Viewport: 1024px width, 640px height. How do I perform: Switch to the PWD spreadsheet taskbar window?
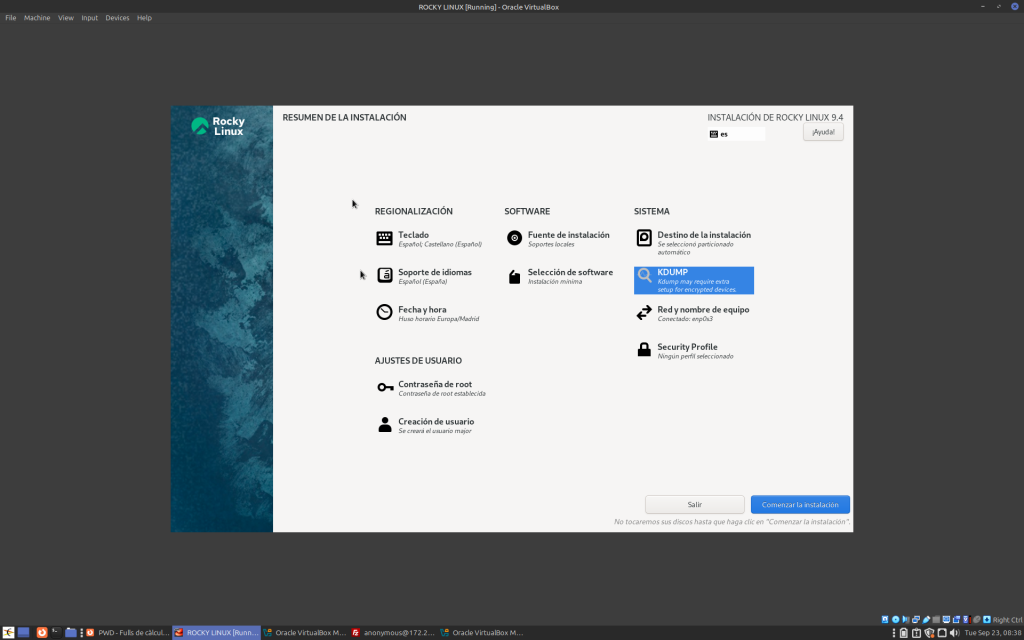click(x=127, y=633)
